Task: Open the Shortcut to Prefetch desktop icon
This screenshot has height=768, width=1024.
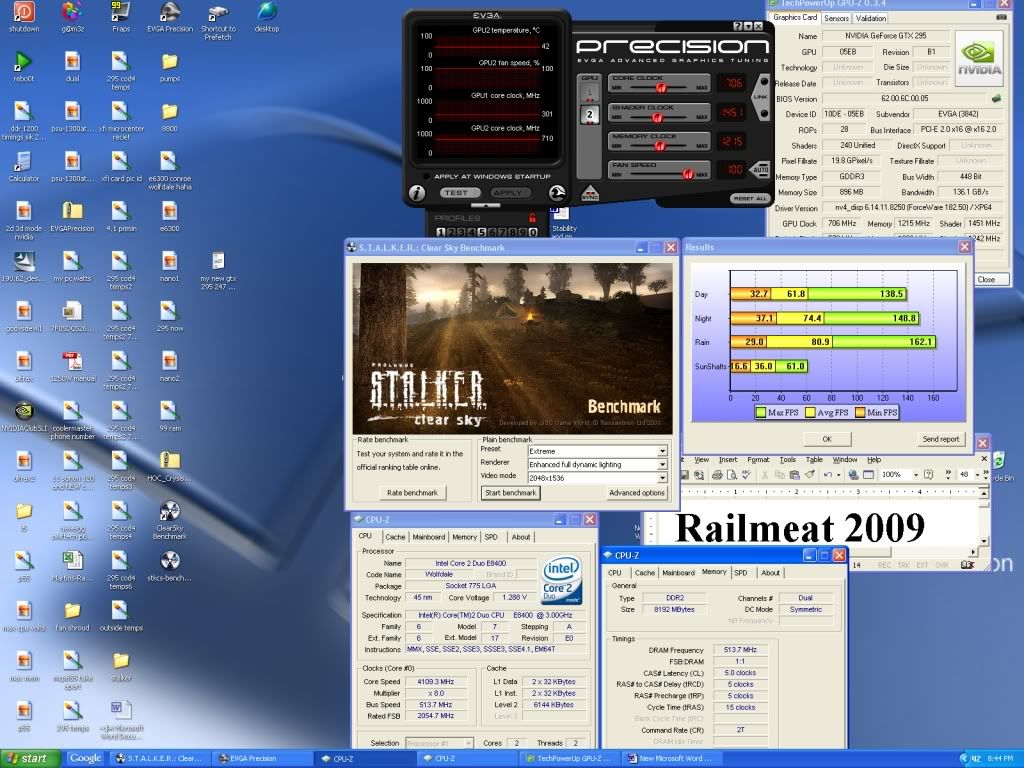Action: 218,22
